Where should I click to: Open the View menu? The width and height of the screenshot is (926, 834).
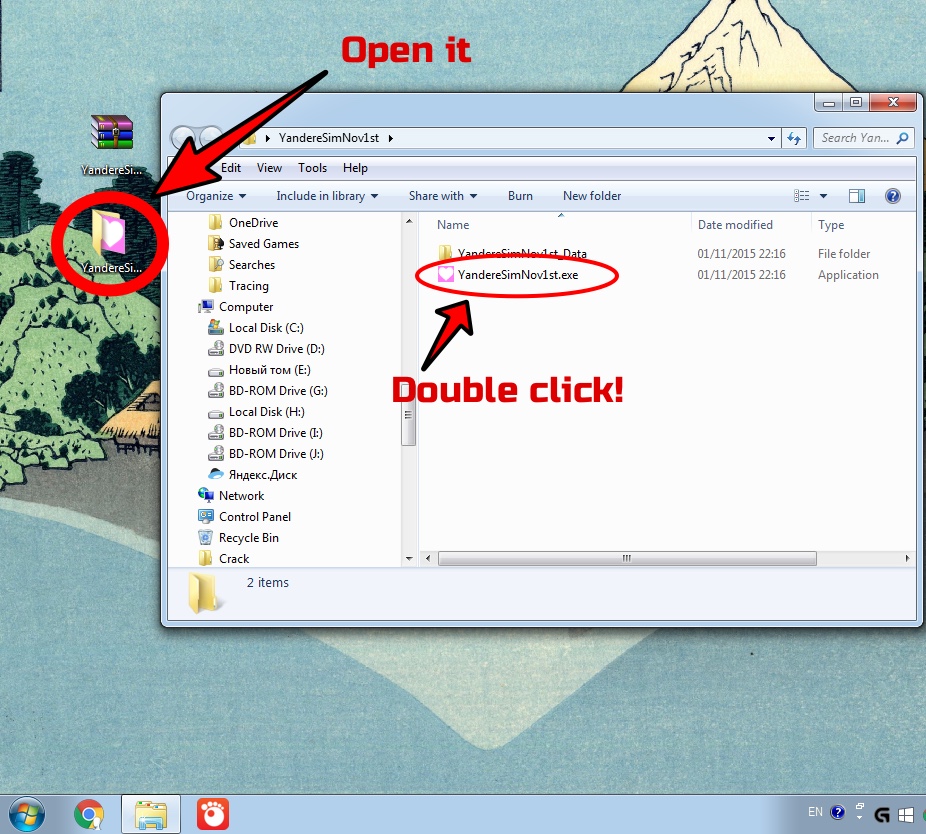tap(269, 168)
